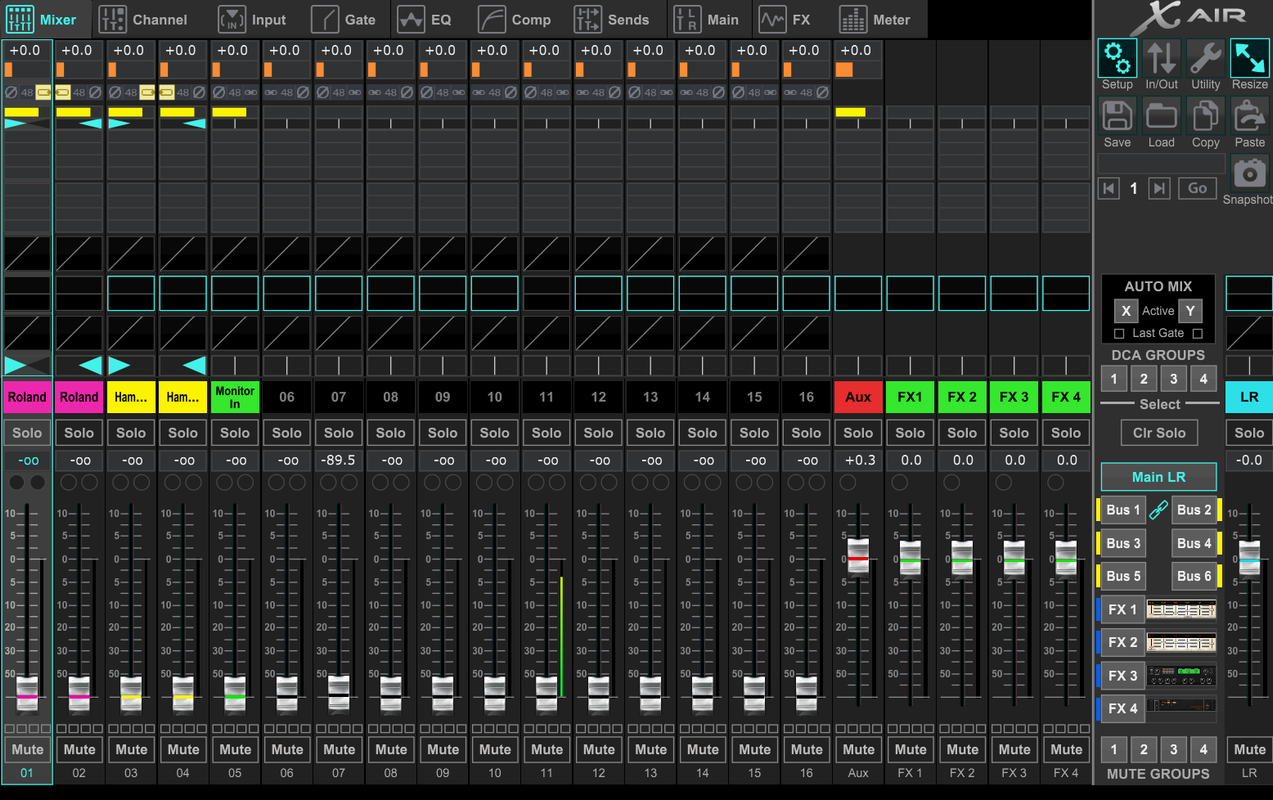The width and height of the screenshot is (1273, 800).
Task: Click the LR main fader handle
Action: 1250,557
